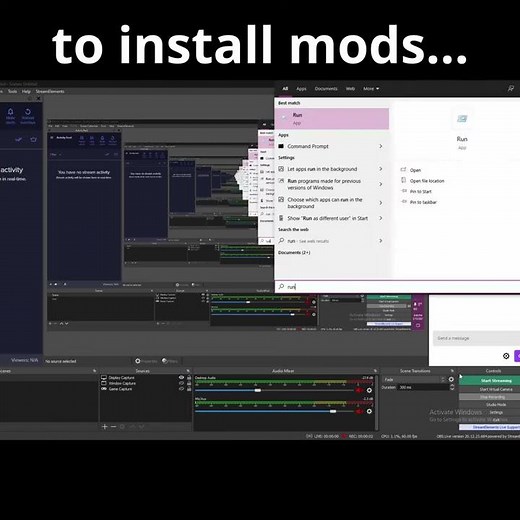Expand the 'Run programs made for previous versions' chevron
This screenshot has width=520, height=520.
pos(381,184)
